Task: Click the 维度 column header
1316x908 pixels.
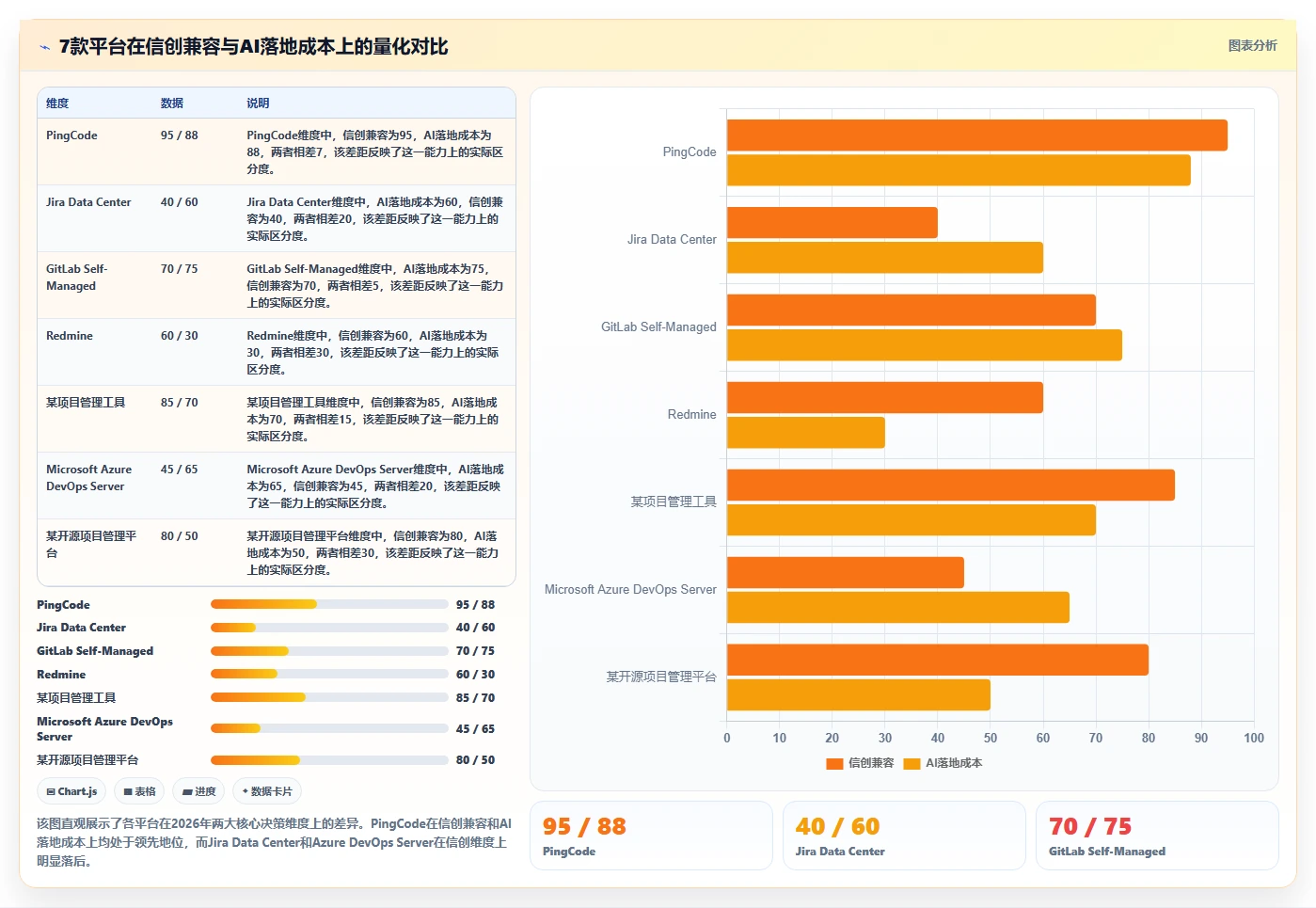Action: coord(57,104)
